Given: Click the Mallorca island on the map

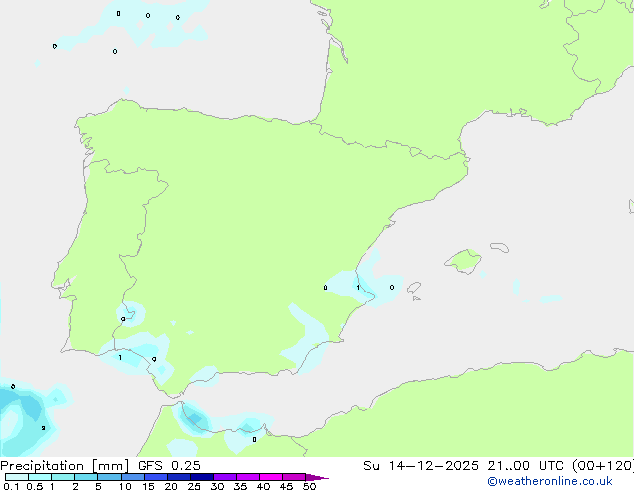Looking at the screenshot, I should (x=463, y=261).
